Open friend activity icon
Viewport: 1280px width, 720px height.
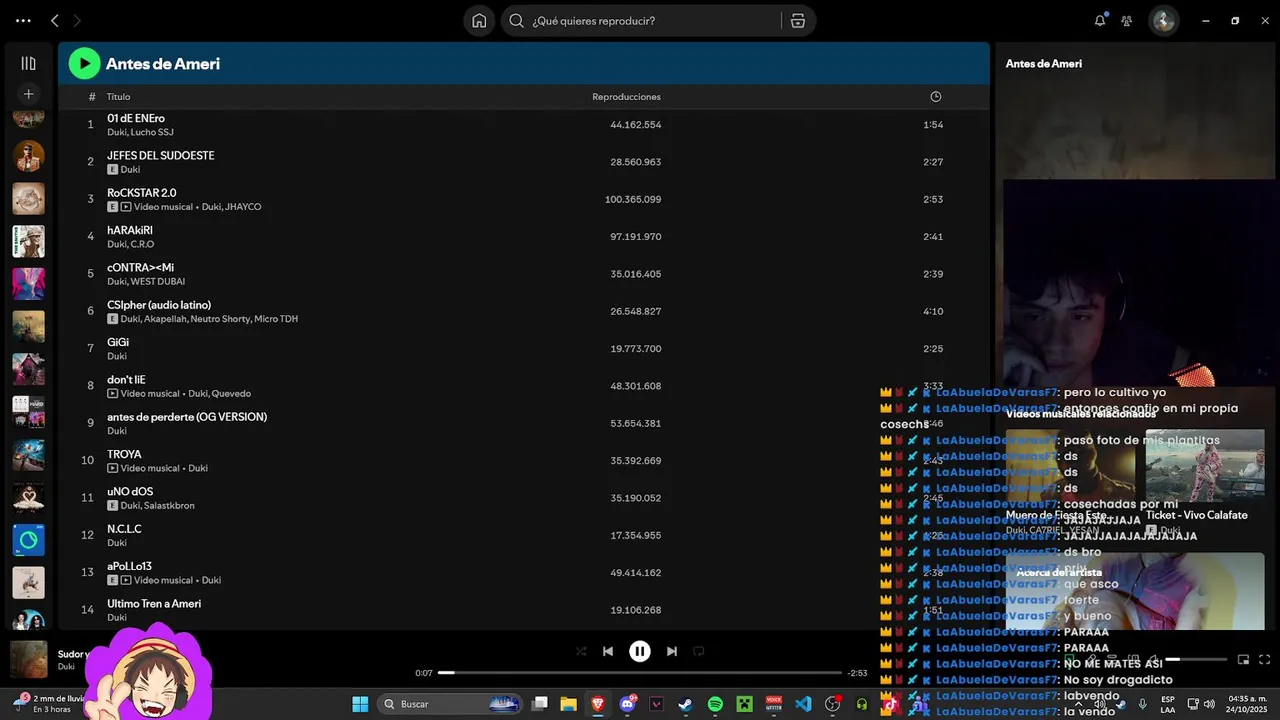click(1127, 20)
